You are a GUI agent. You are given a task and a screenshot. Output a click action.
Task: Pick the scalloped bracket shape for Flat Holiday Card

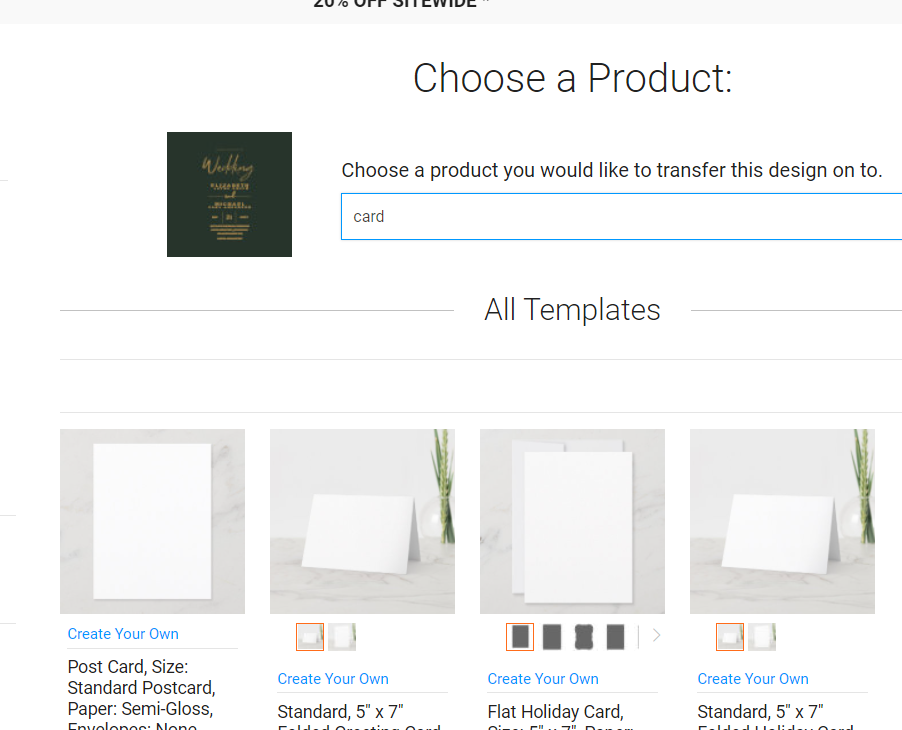coord(583,637)
